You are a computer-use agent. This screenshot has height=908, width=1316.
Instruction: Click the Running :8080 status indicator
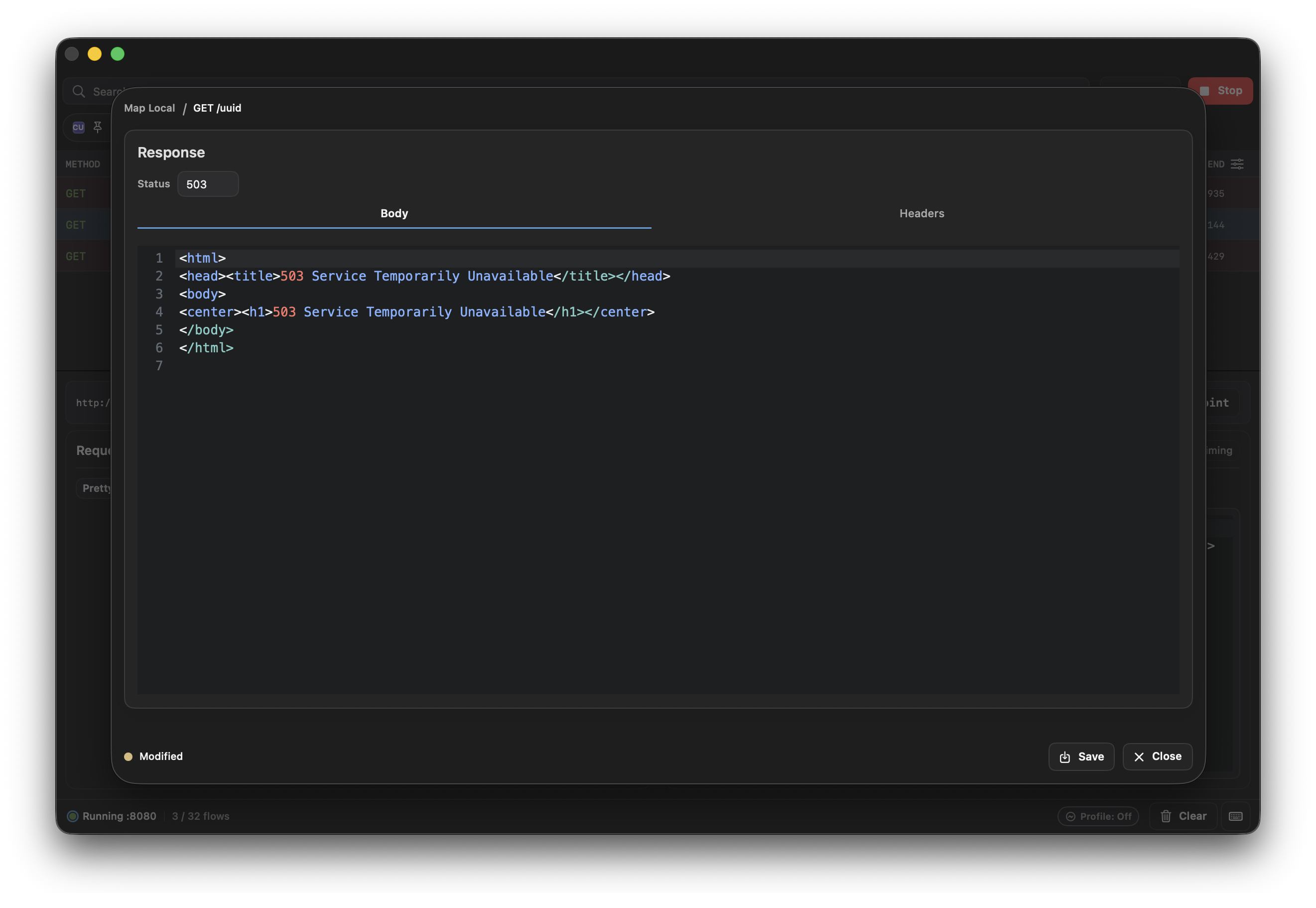pyautogui.click(x=112, y=816)
